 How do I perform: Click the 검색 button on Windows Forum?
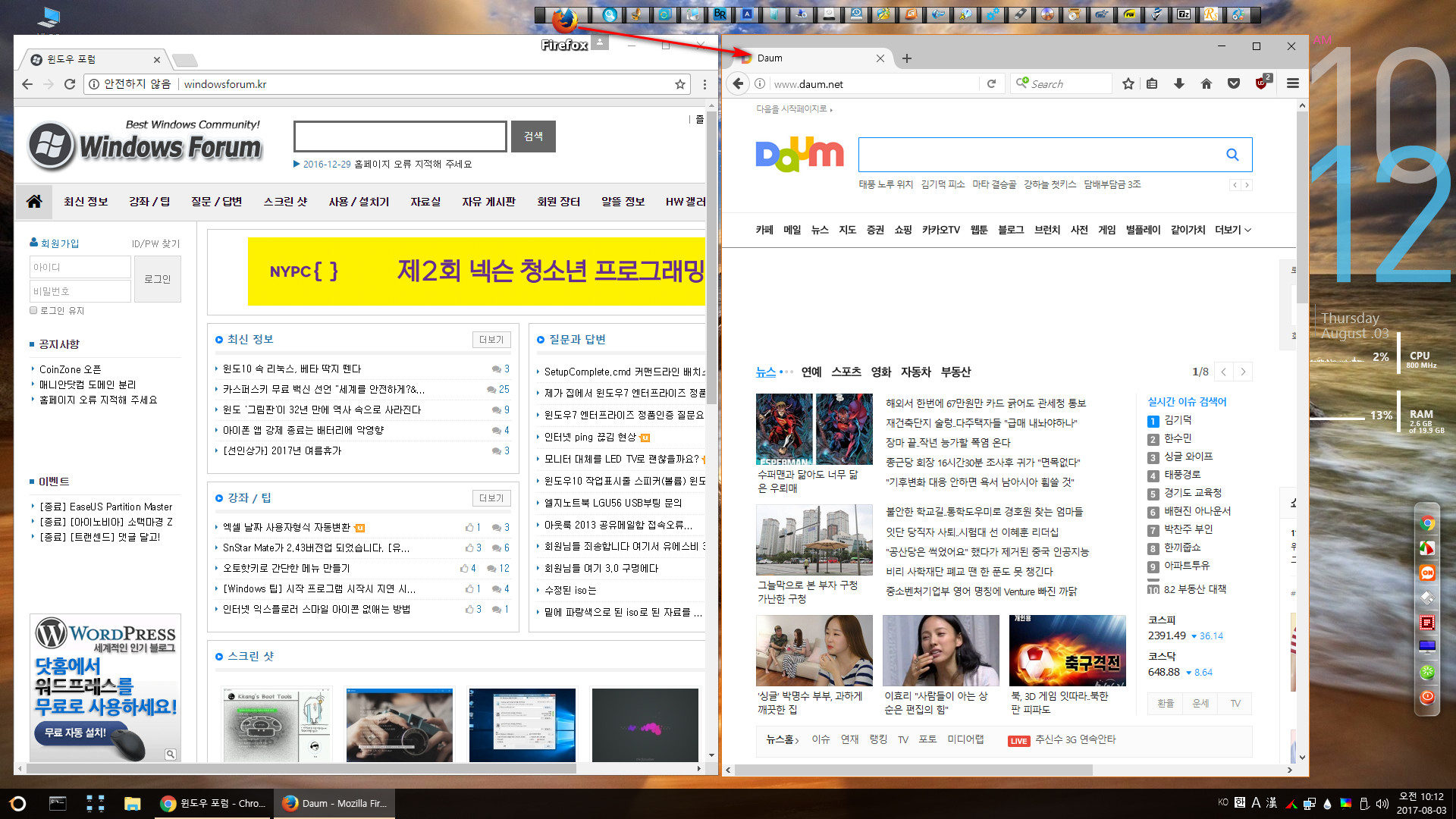tap(533, 136)
